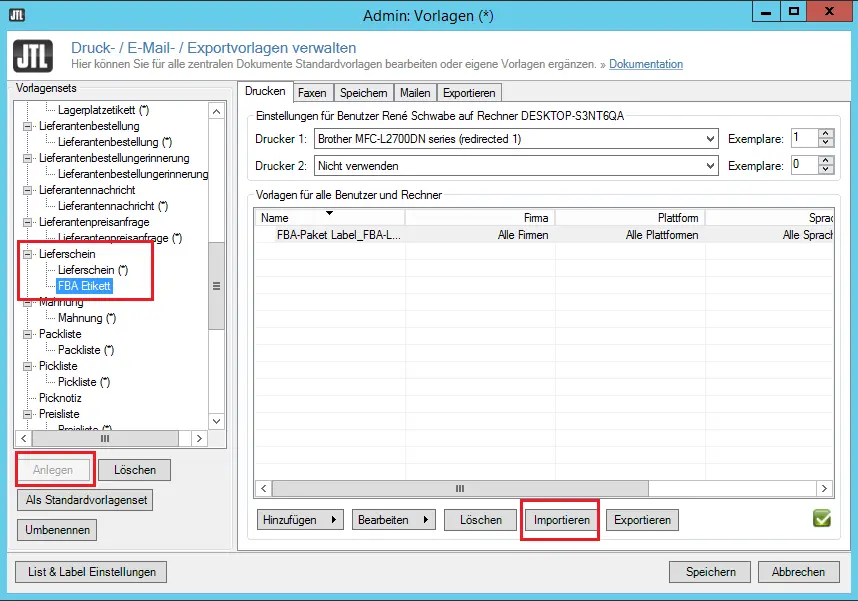The image size is (858, 601).
Task: Click tree horizontal scrollbar right arrow
Action: point(199,438)
